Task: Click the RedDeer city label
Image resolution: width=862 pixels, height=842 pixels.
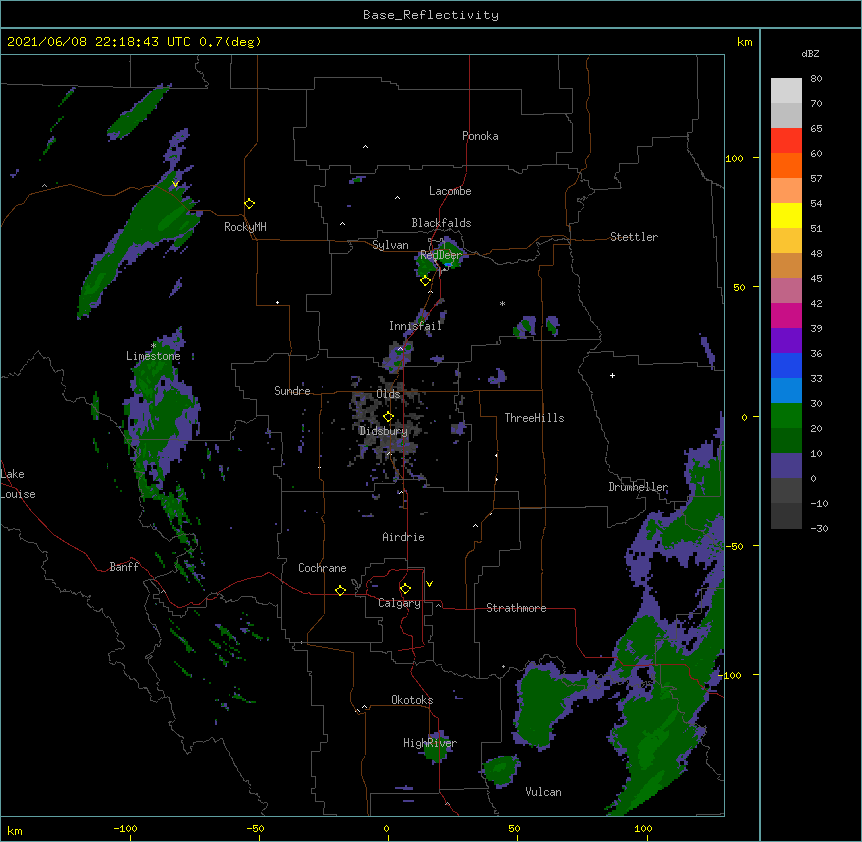Action: pyautogui.click(x=441, y=255)
